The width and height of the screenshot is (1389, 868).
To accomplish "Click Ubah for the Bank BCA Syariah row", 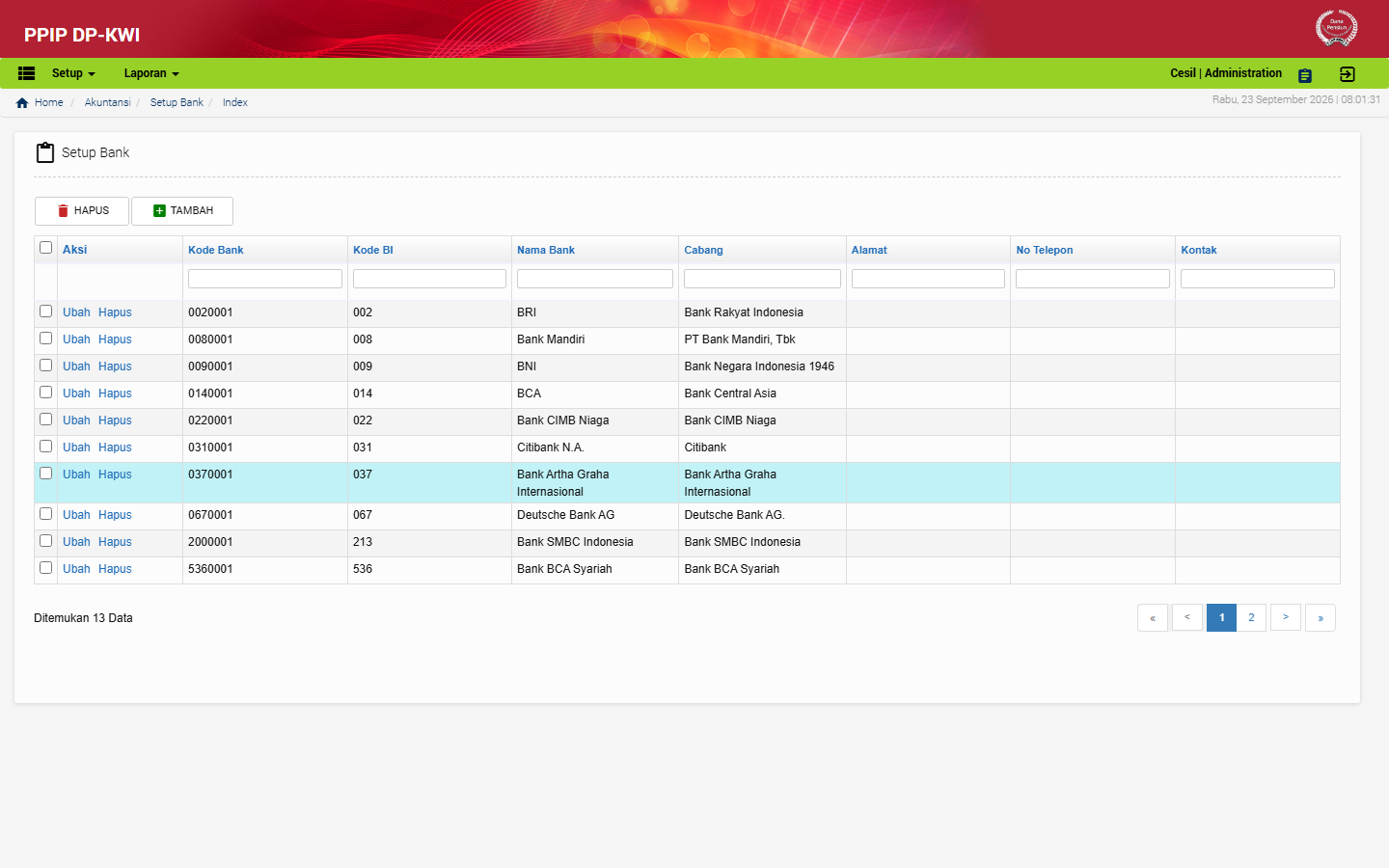I will click(76, 569).
